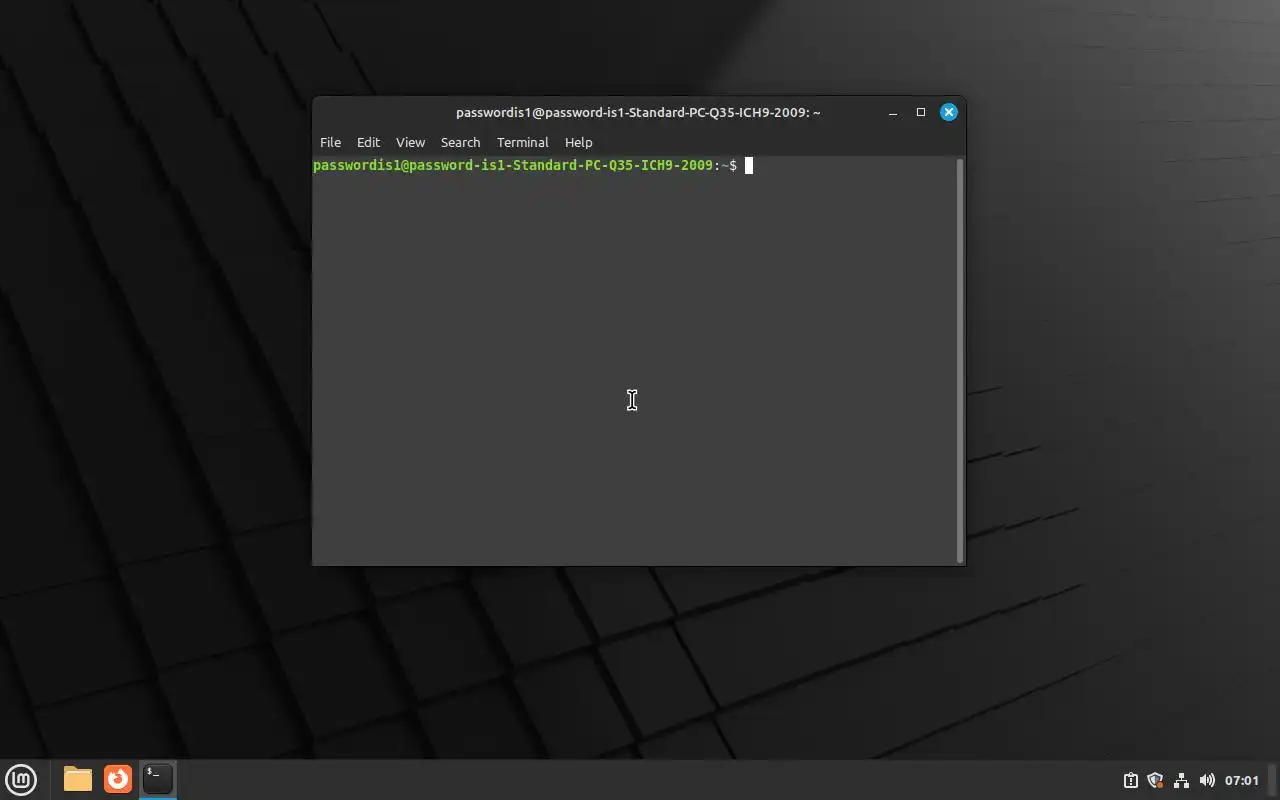Launch the Firefox browser from panel
This screenshot has height=800, width=1280.
point(118,779)
